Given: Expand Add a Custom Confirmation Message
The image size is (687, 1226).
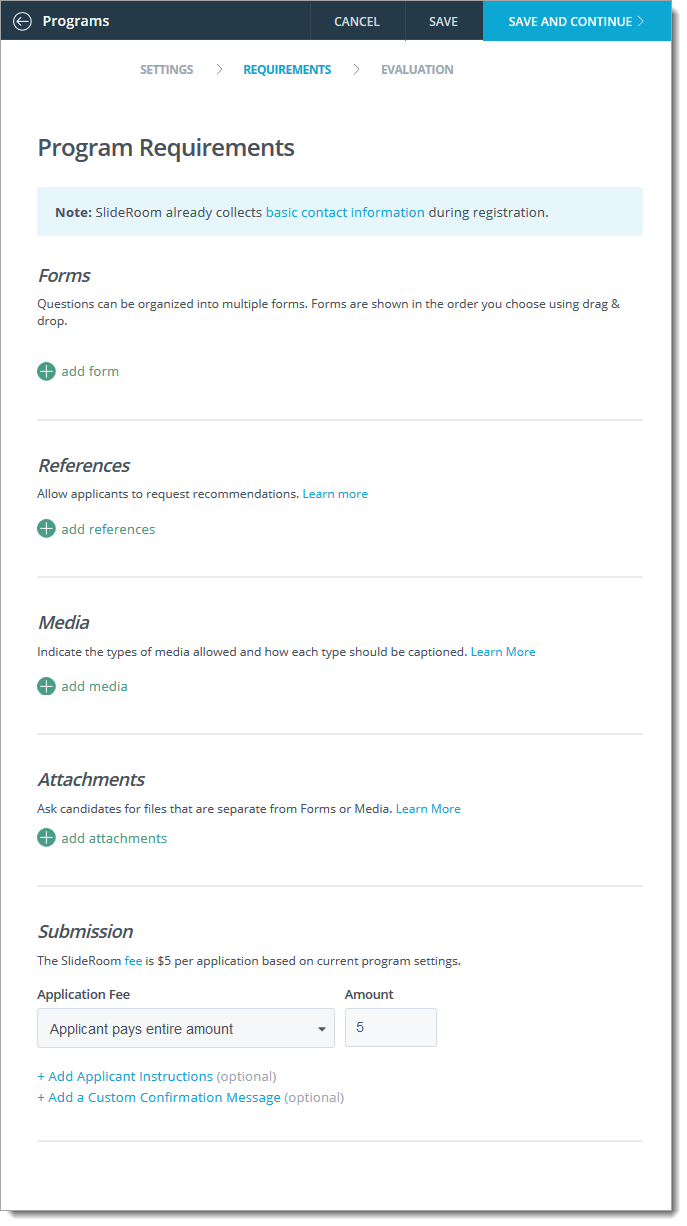Looking at the screenshot, I should click(x=159, y=1097).
